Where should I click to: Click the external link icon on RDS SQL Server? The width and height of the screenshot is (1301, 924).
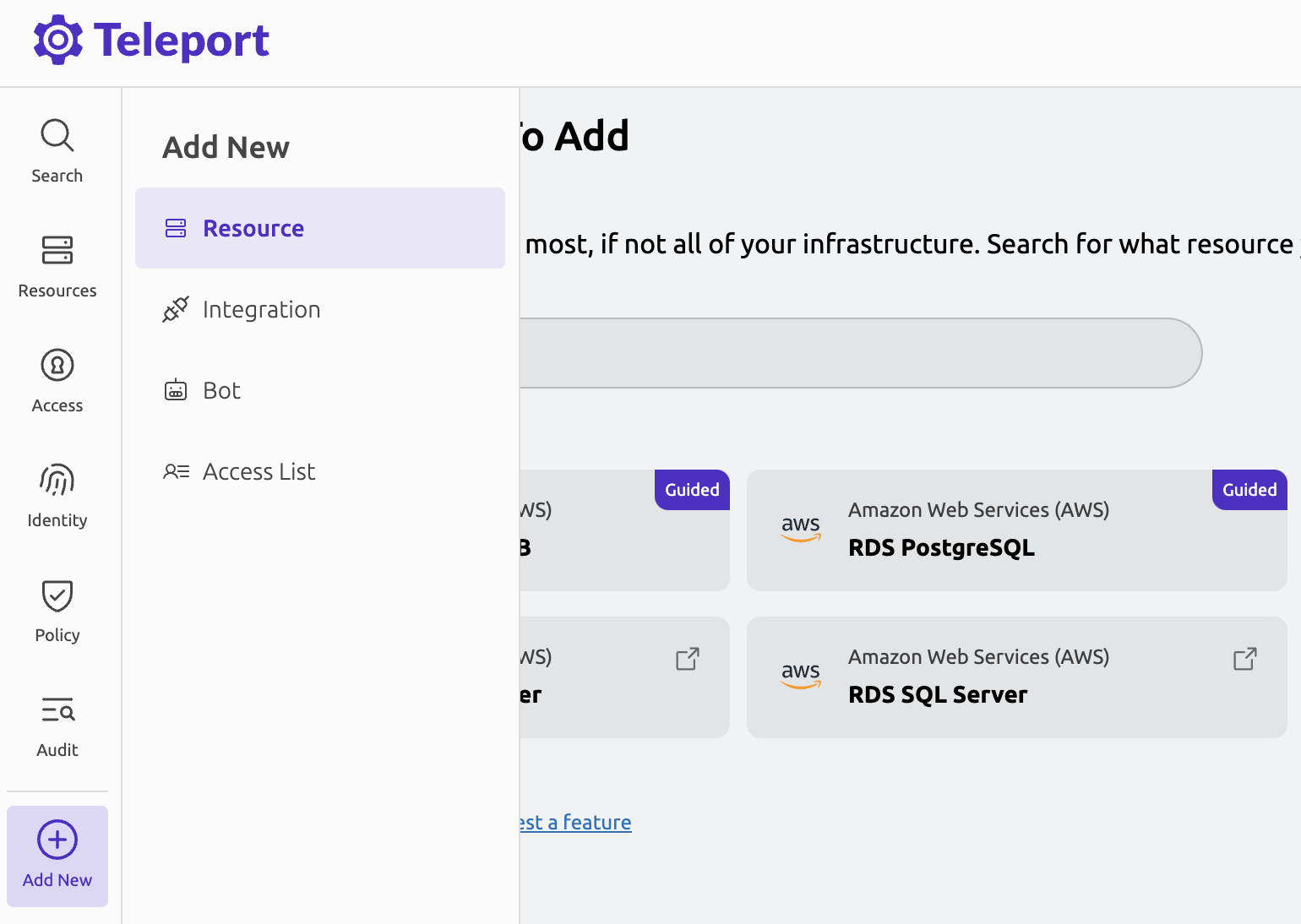click(1244, 659)
